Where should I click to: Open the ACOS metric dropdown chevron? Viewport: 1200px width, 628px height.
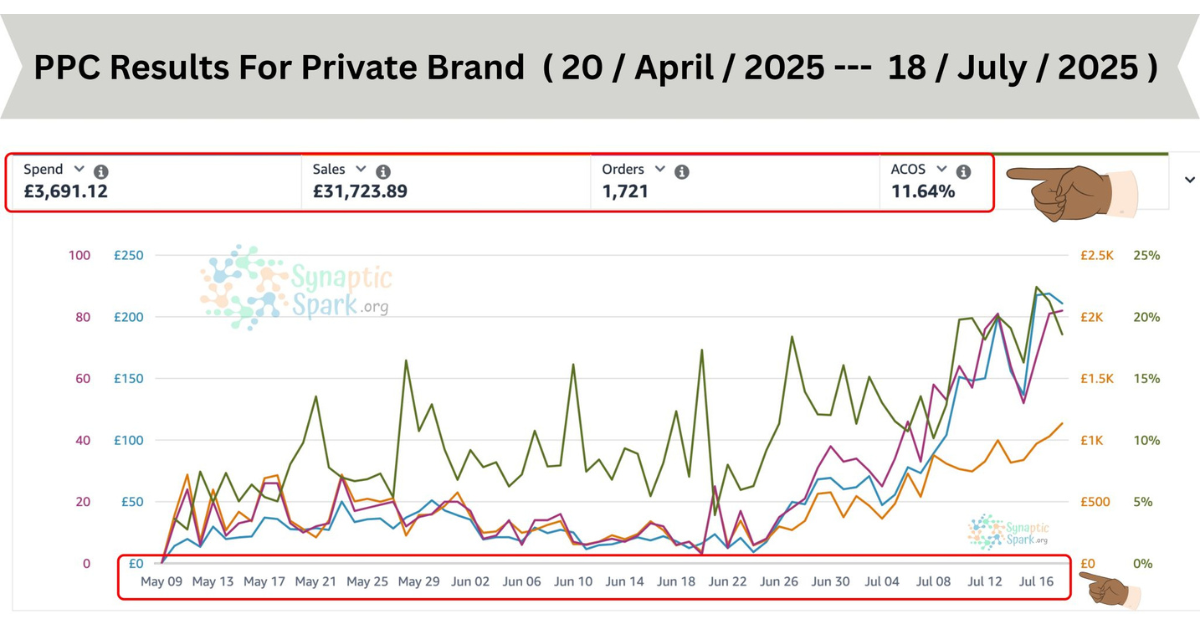click(x=941, y=170)
